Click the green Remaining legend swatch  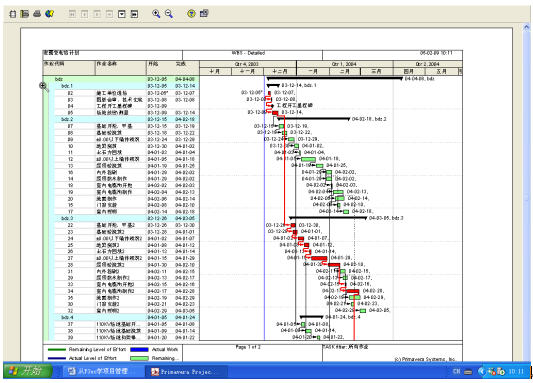tap(139, 358)
